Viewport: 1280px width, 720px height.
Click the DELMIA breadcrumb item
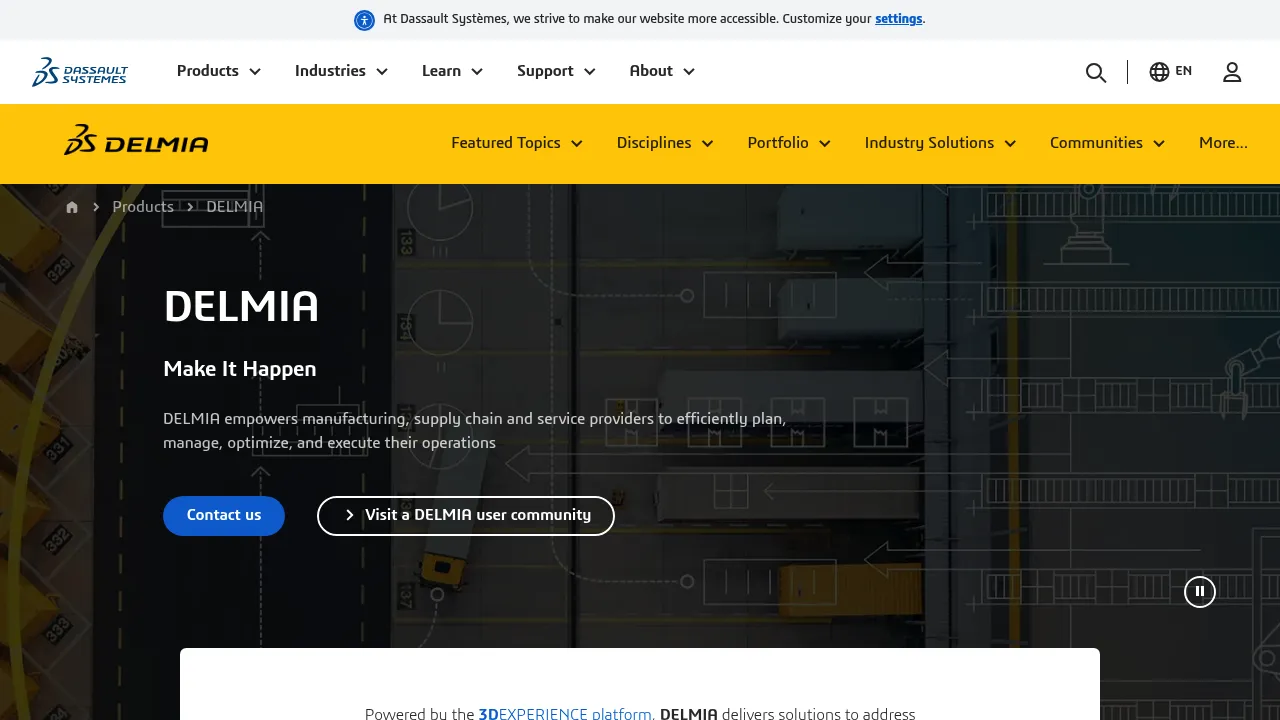point(235,207)
